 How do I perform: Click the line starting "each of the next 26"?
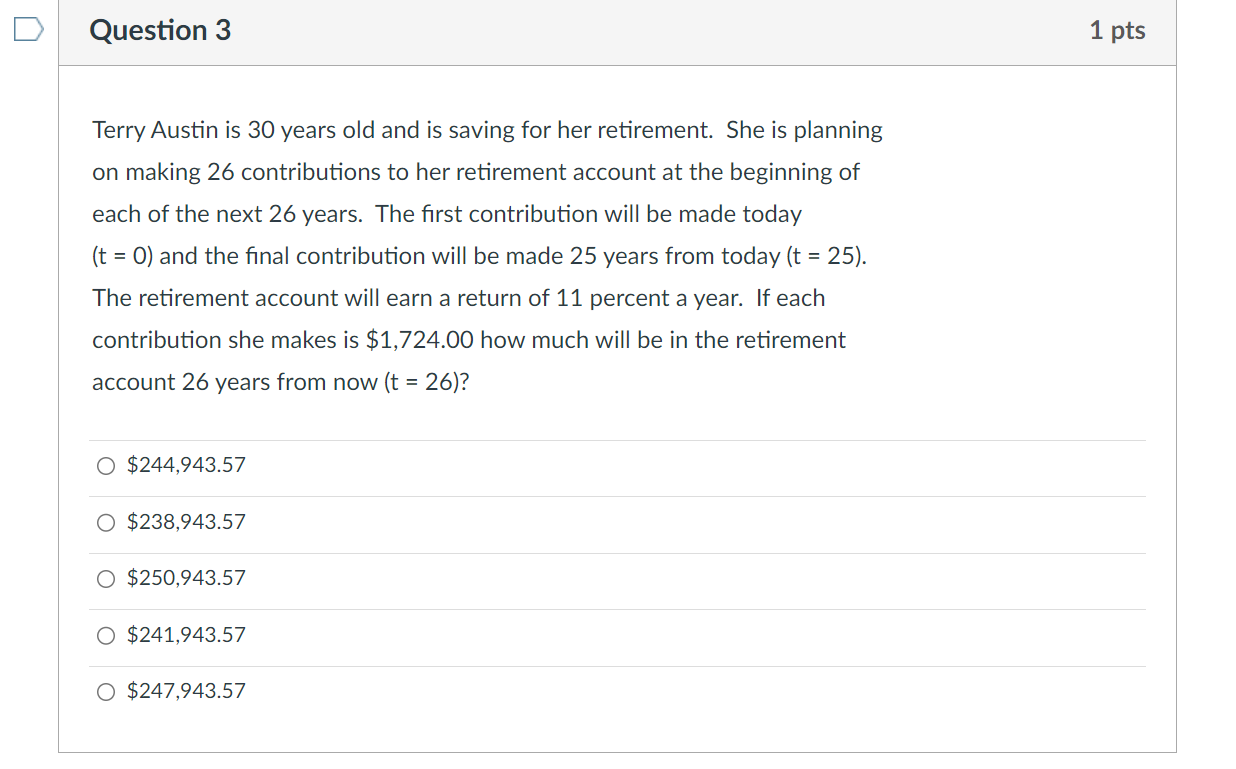(x=446, y=215)
